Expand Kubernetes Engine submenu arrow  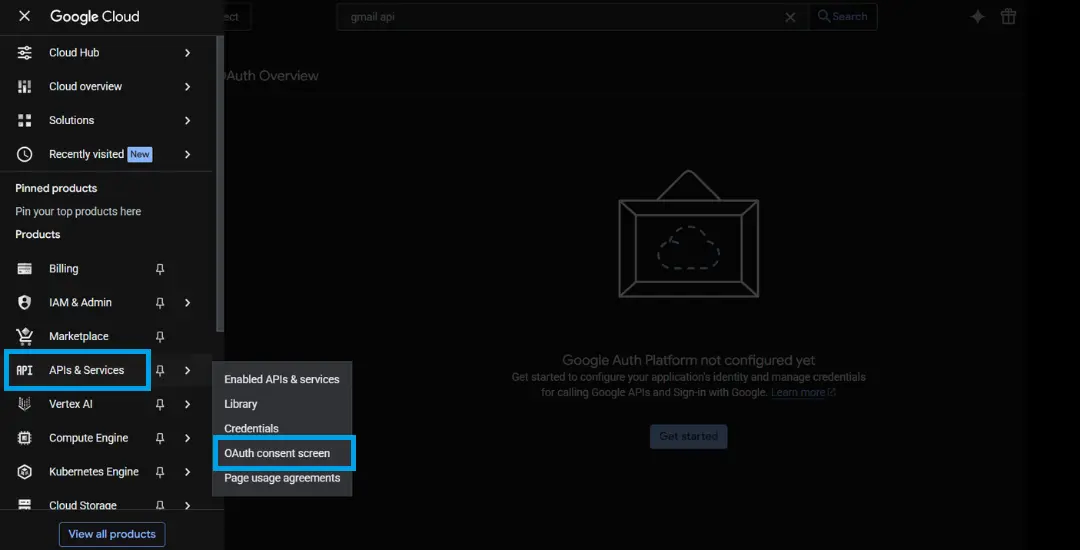tap(187, 472)
